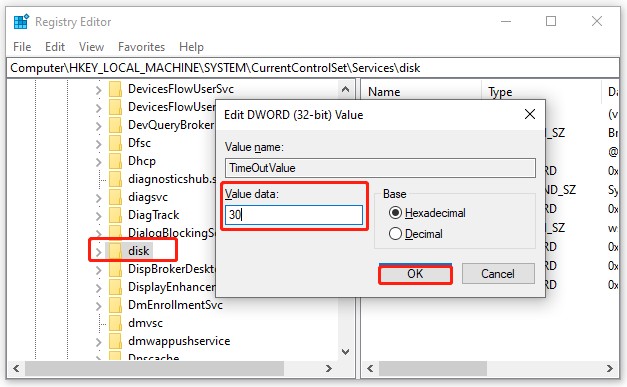Expand the DiagTrack key
The image size is (627, 387).
pos(98,216)
